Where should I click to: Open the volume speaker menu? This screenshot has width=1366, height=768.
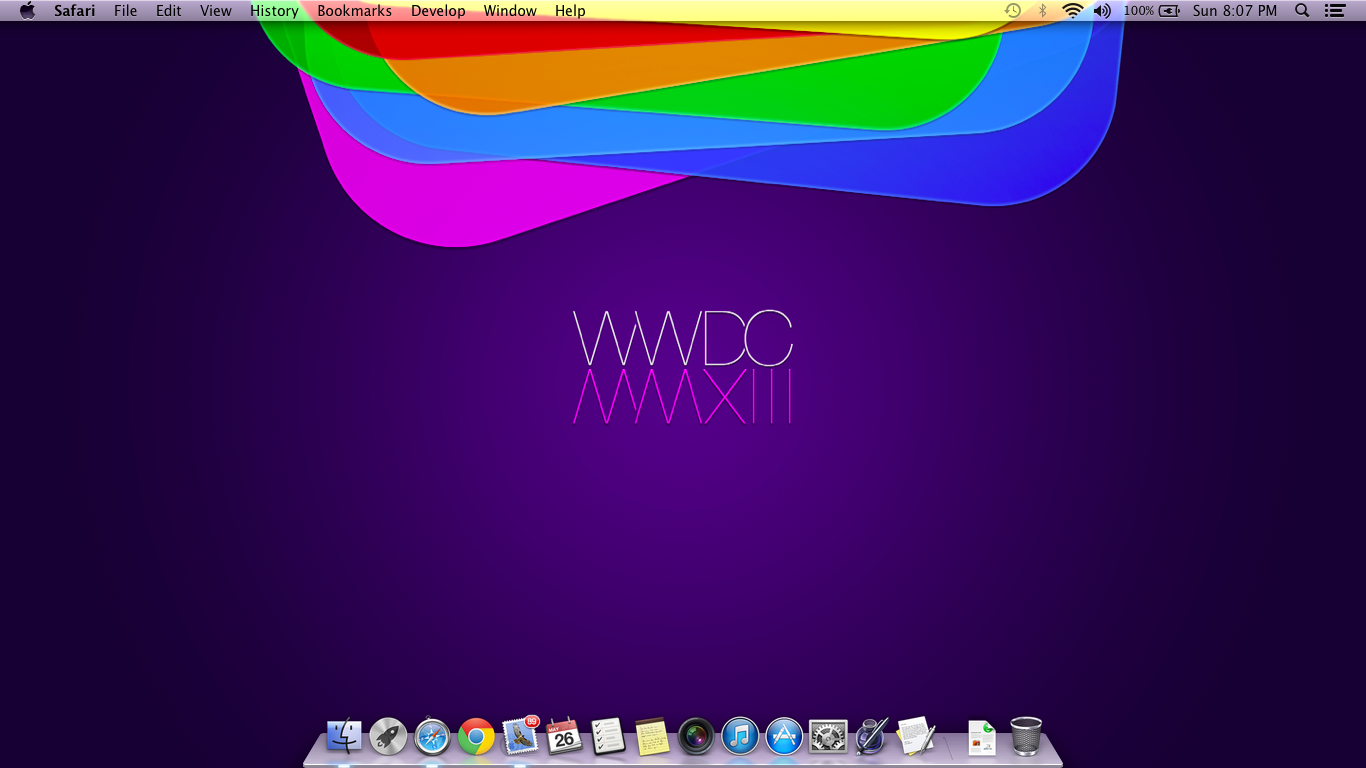click(x=1102, y=11)
